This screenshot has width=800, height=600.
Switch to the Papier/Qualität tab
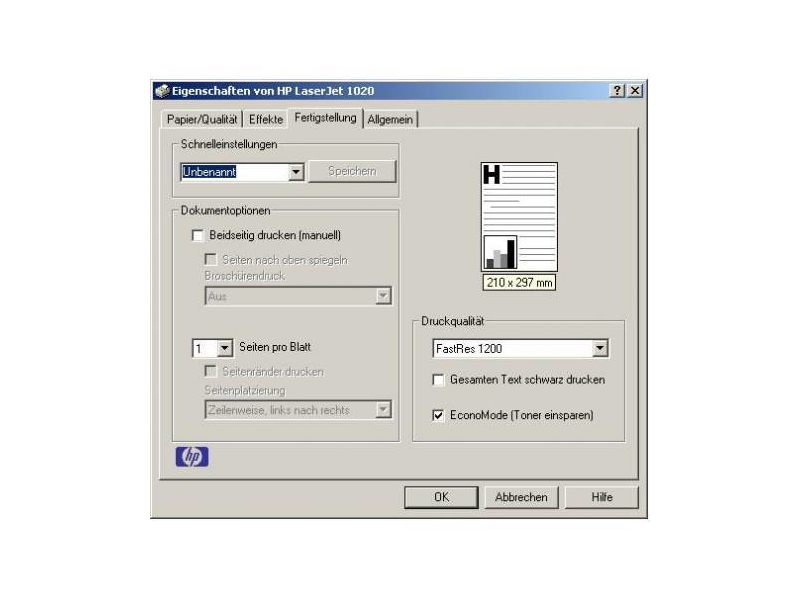202,119
